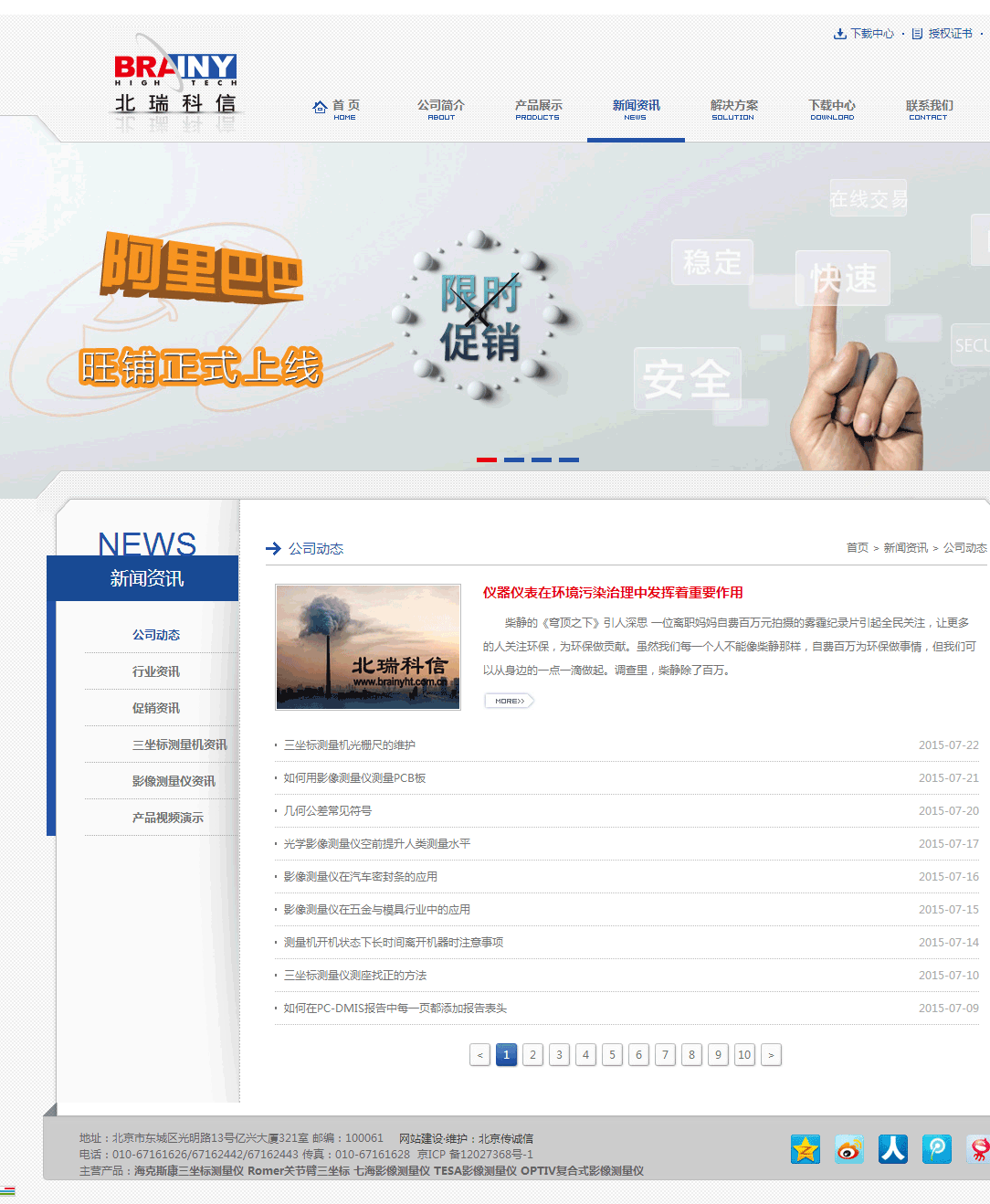Click the featured article smokestack thumbnail
Image resolution: width=990 pixels, height=1204 pixels.
pos(368,647)
